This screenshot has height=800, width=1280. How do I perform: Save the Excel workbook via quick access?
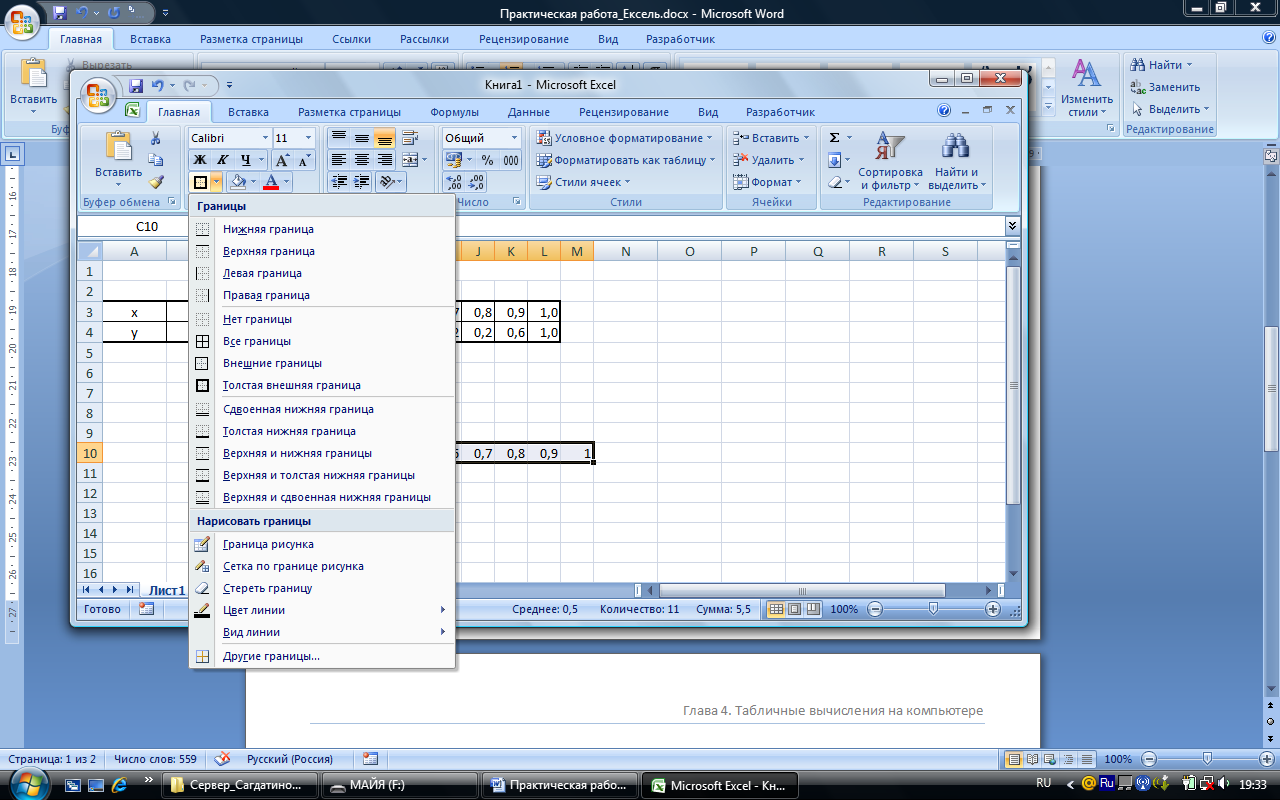tap(135, 86)
